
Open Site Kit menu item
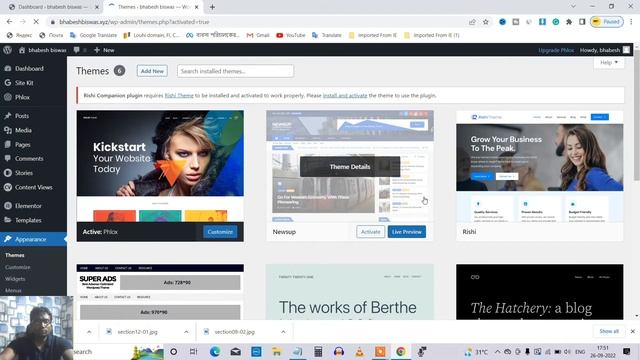[x=24, y=83]
